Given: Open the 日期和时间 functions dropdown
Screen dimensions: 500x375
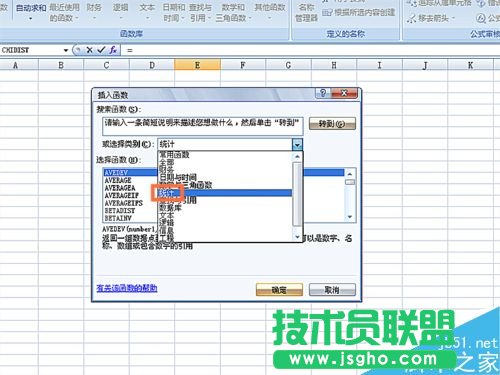Looking at the screenshot, I should [x=174, y=12].
